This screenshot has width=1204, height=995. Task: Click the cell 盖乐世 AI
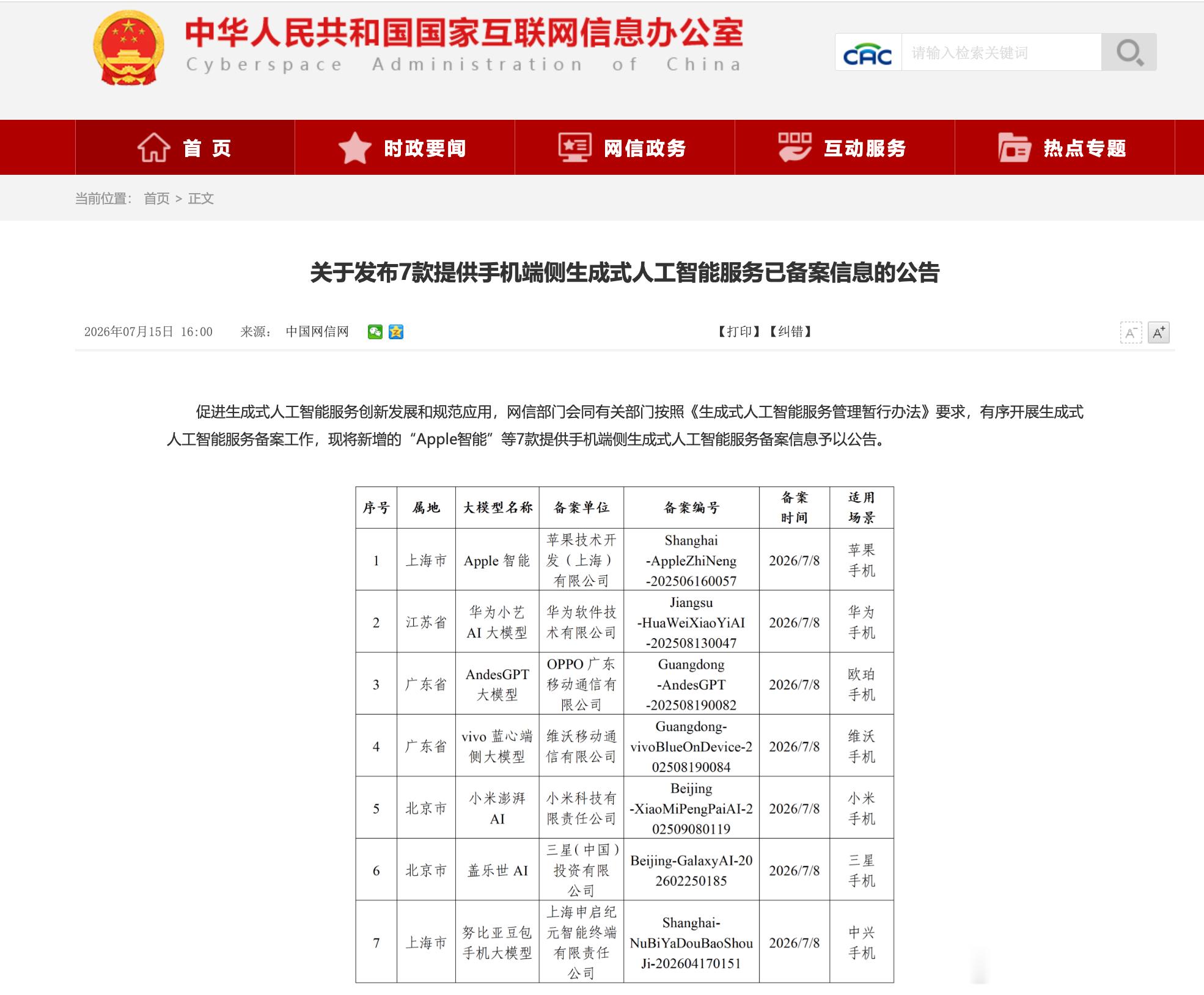(497, 870)
